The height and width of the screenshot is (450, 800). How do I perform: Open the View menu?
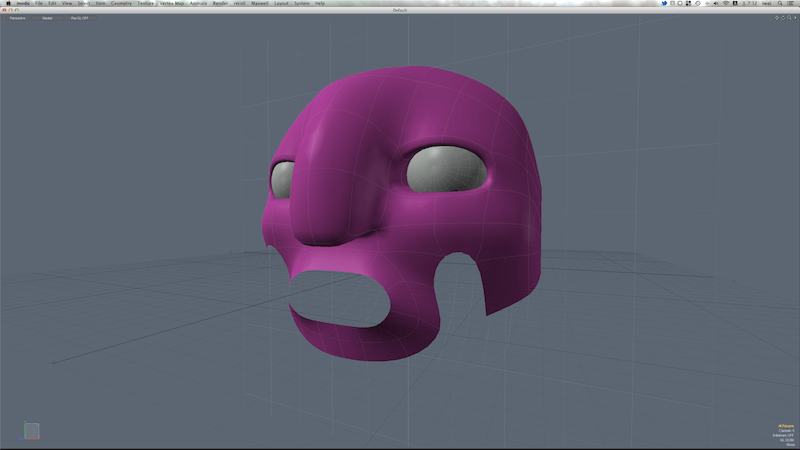coord(67,3)
